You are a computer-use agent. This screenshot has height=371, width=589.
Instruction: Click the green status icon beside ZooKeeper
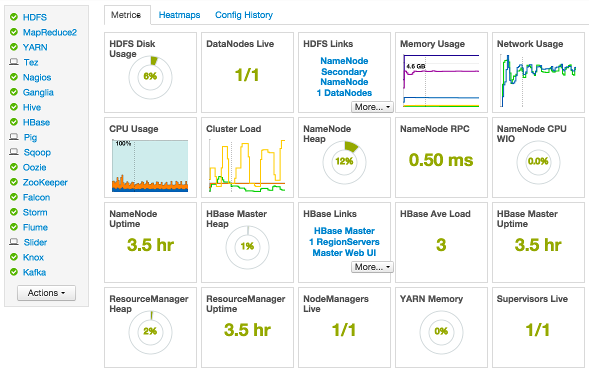click(x=14, y=182)
